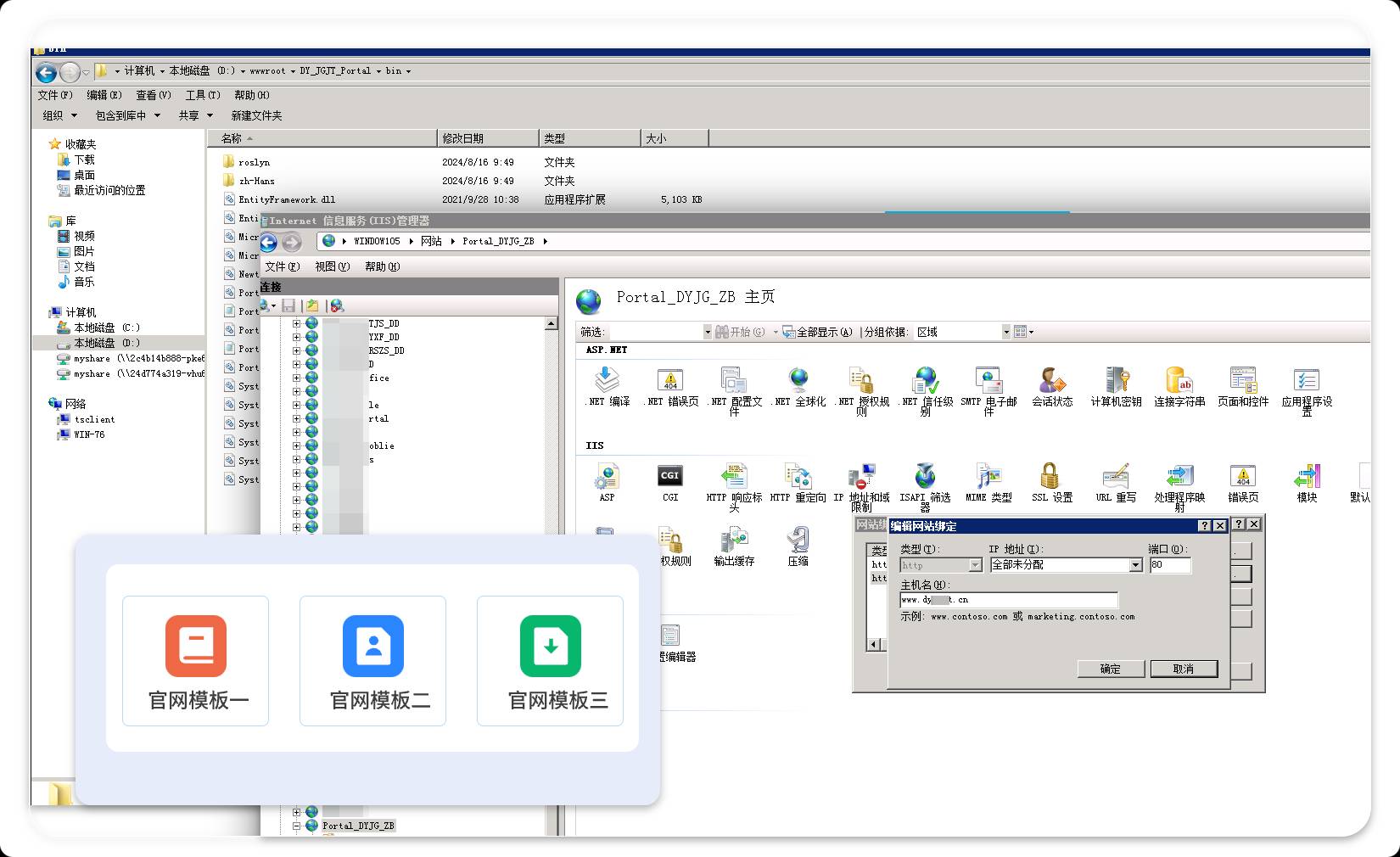Screen dimensions: 1400x857
Task: Open 工具(T) menu in Explorer
Action: click(x=203, y=95)
